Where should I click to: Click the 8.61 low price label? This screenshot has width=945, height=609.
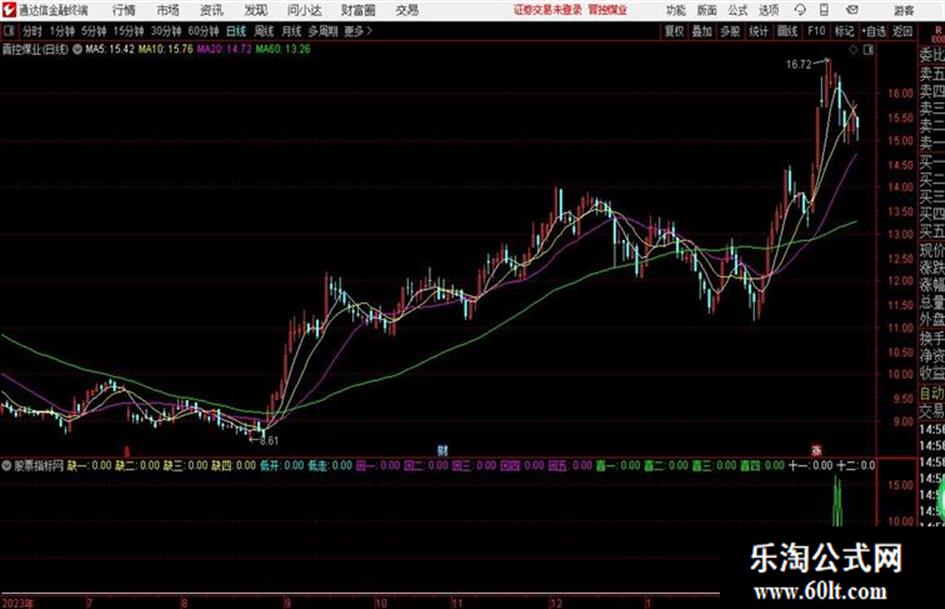point(269,441)
